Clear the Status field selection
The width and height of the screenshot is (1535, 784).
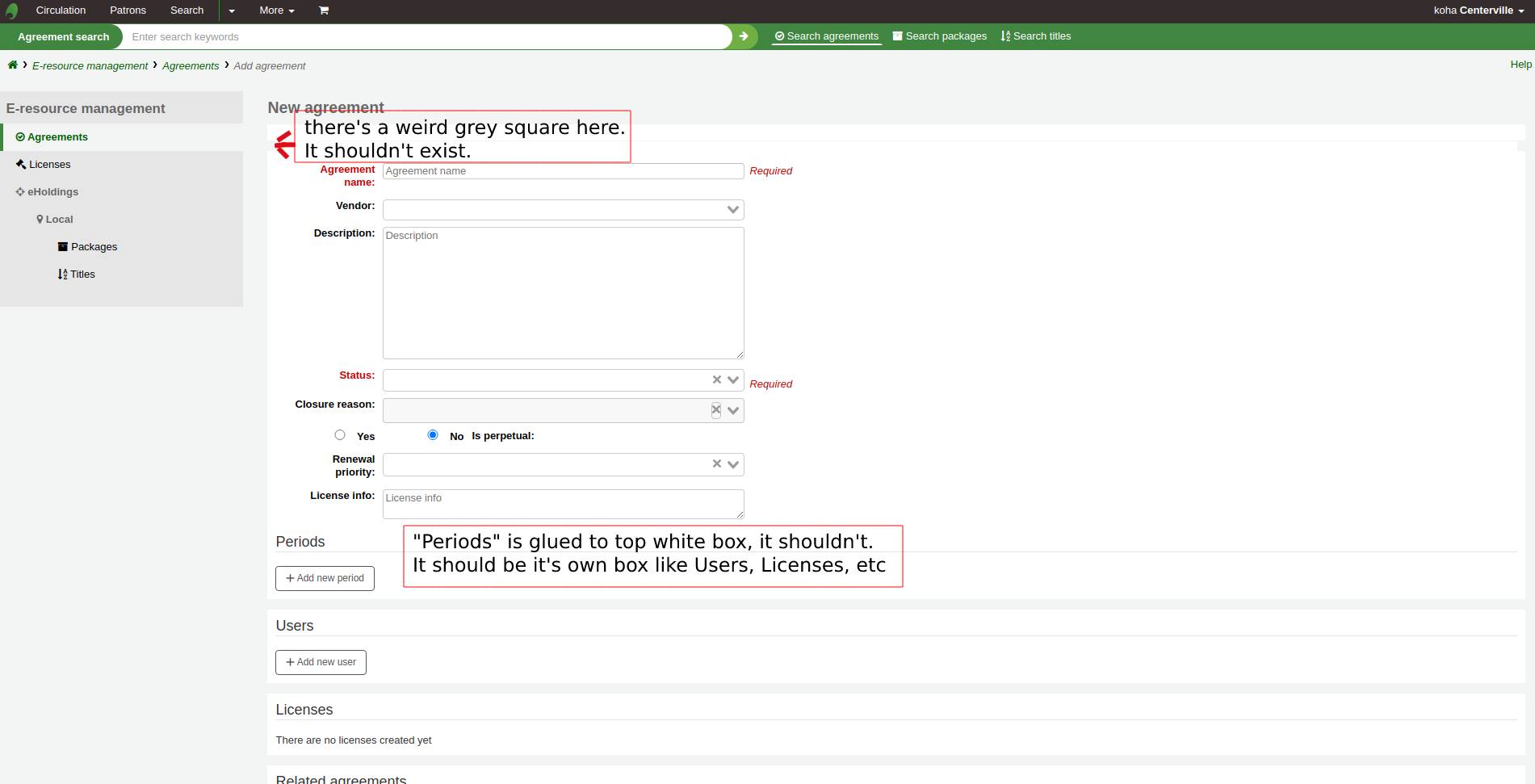pyautogui.click(x=716, y=379)
